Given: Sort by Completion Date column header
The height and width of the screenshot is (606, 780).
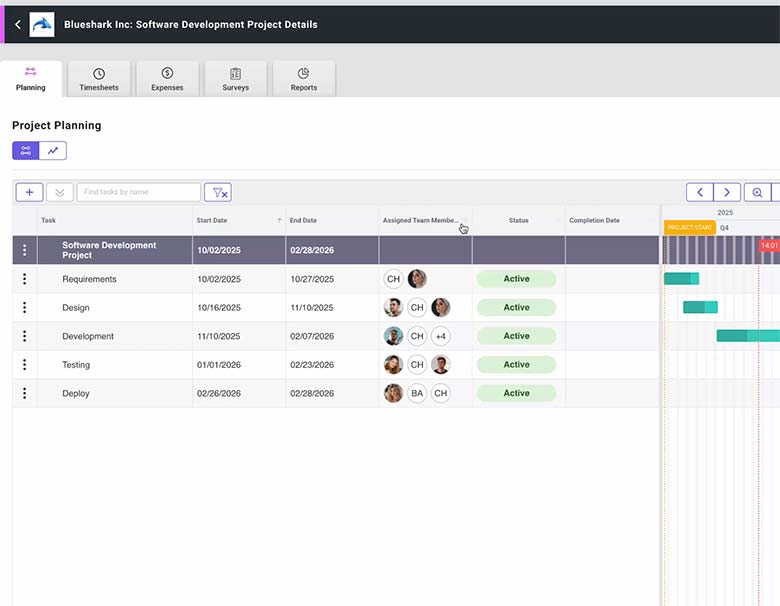Looking at the screenshot, I should click(x=594, y=220).
